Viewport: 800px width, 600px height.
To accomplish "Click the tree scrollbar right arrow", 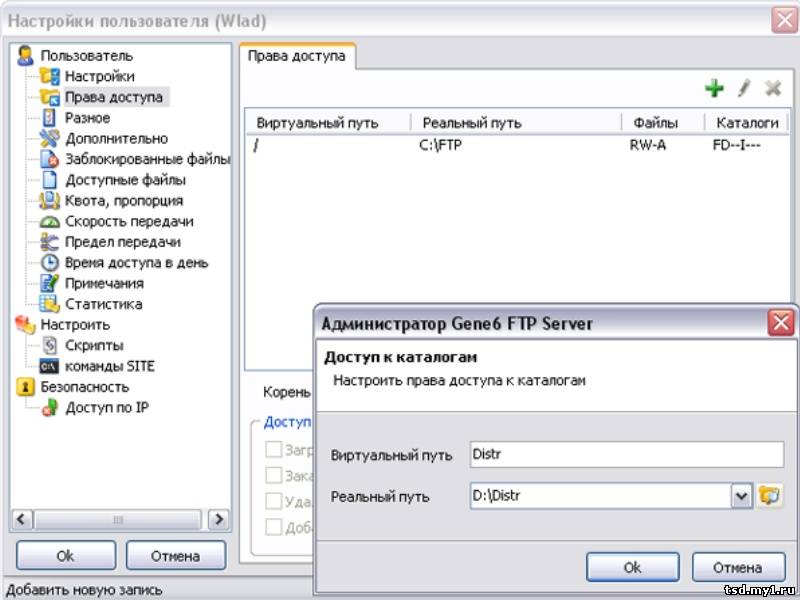I will [219, 519].
